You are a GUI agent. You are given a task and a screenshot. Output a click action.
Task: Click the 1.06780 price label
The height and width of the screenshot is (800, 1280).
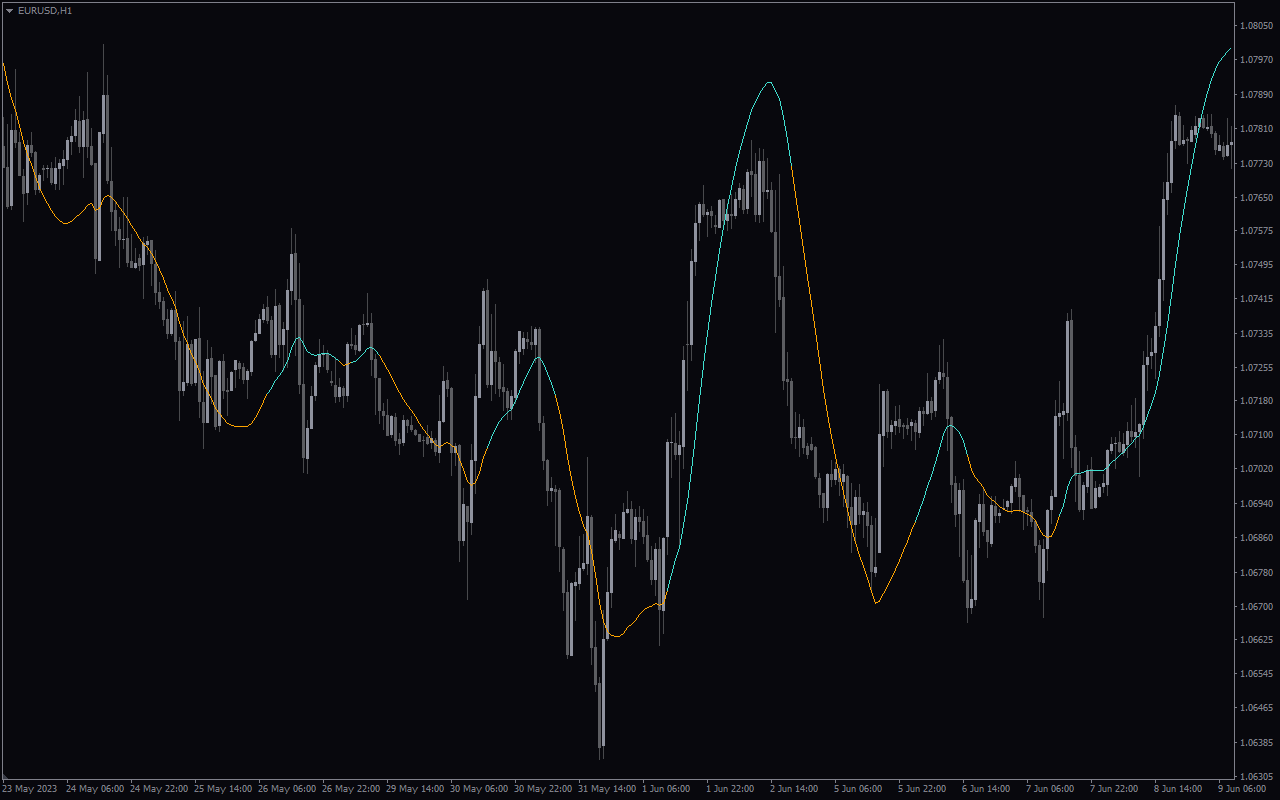coord(1256,572)
